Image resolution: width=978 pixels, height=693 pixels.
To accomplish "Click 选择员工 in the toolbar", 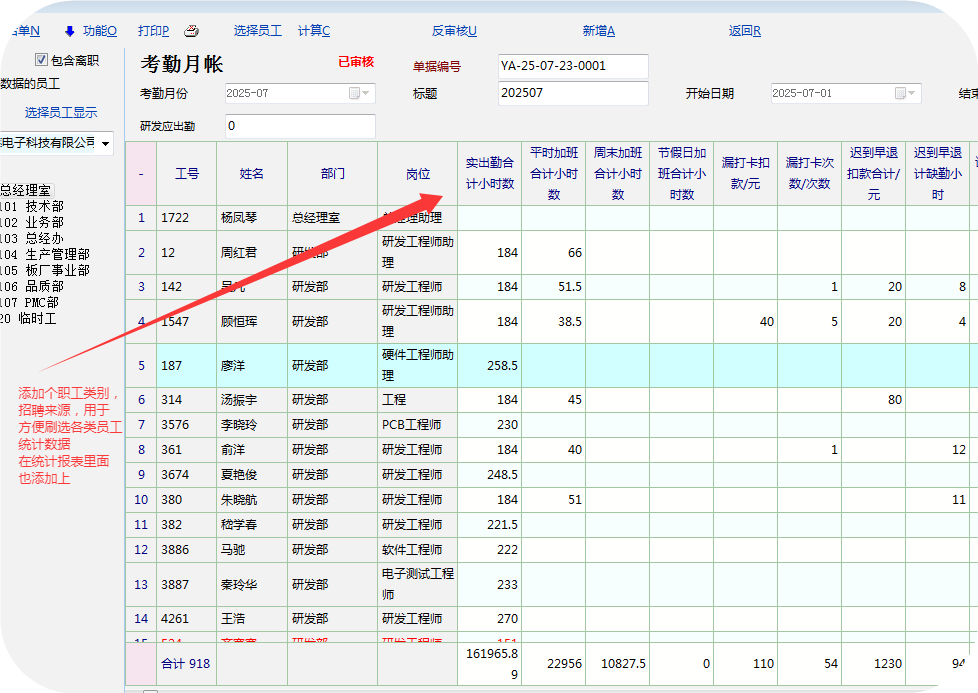I will [x=257, y=31].
